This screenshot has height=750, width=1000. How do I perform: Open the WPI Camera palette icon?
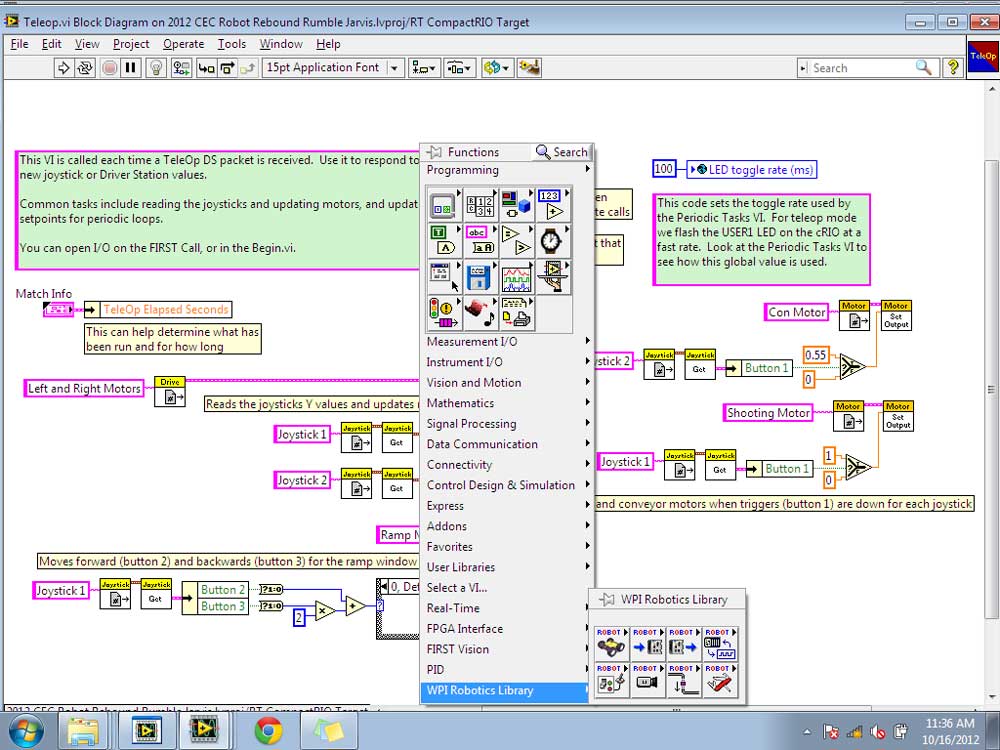coord(648,680)
